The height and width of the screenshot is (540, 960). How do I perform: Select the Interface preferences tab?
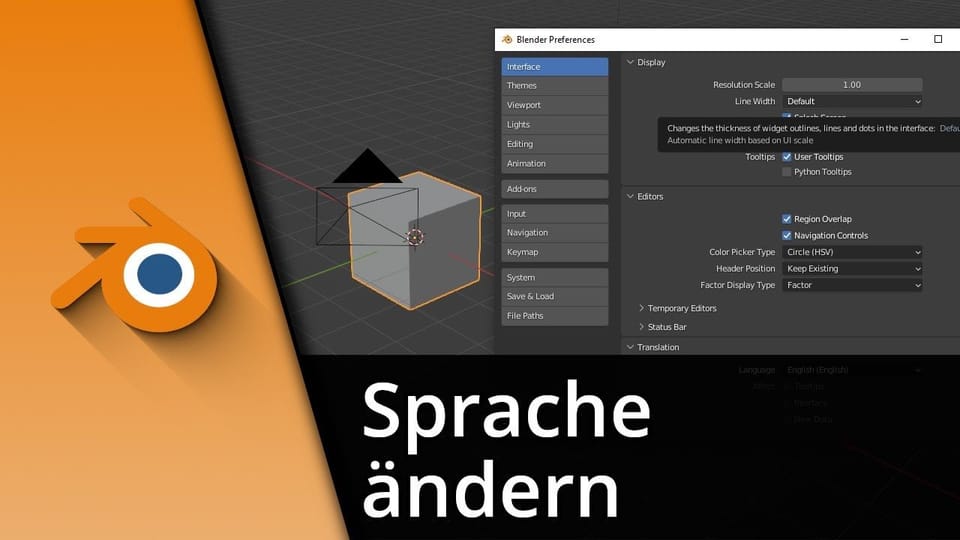pos(555,67)
